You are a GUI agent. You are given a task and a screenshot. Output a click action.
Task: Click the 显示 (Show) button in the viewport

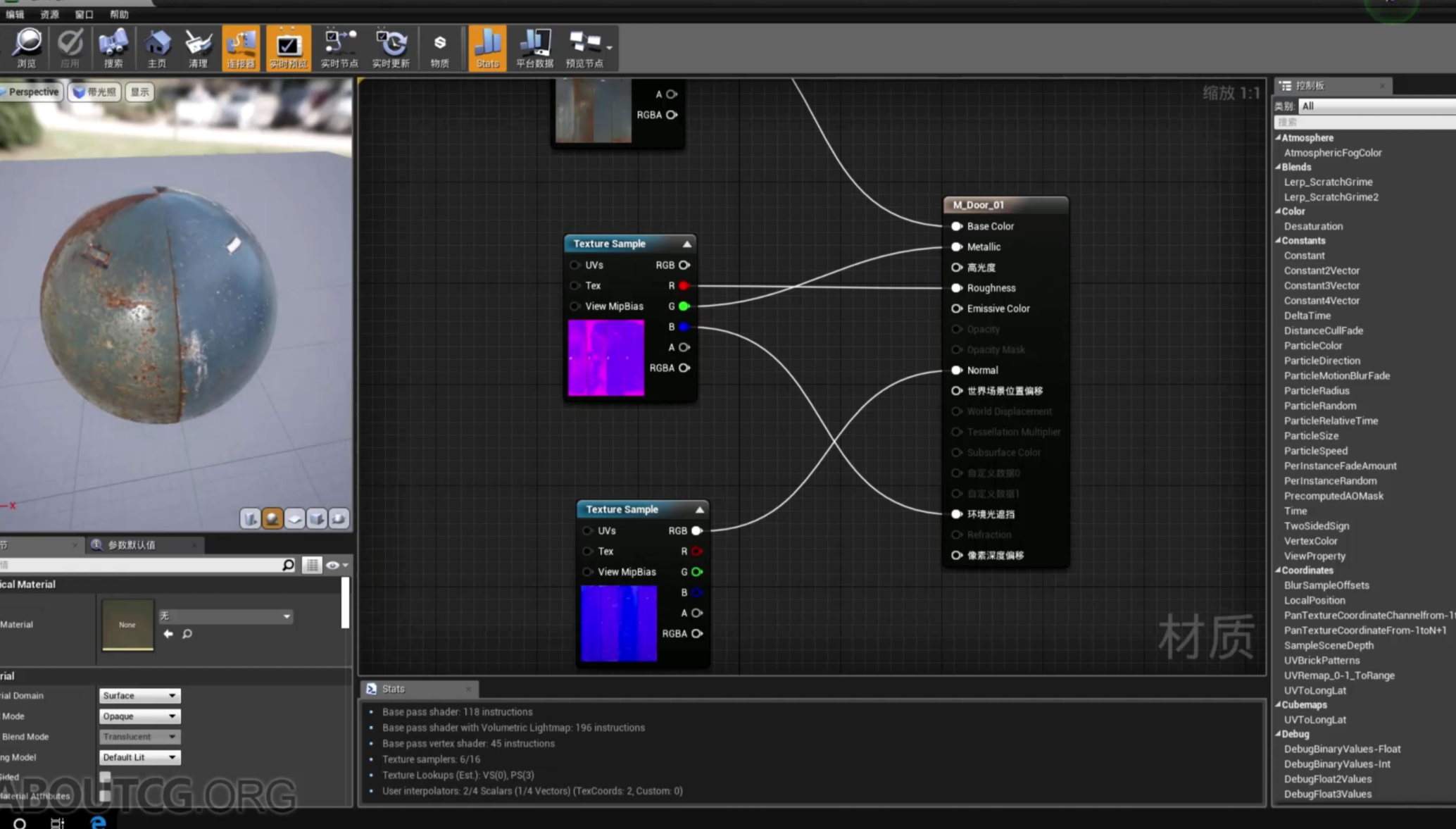pos(139,92)
